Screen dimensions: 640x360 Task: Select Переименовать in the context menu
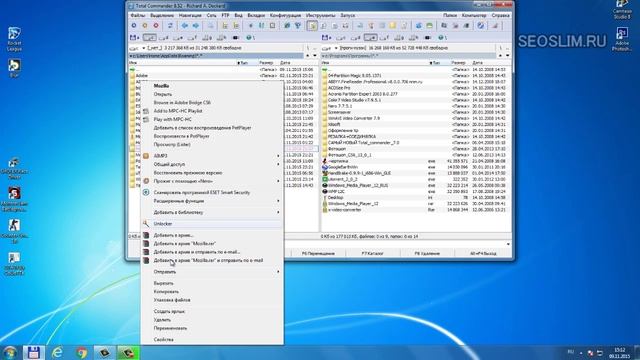(211, 328)
